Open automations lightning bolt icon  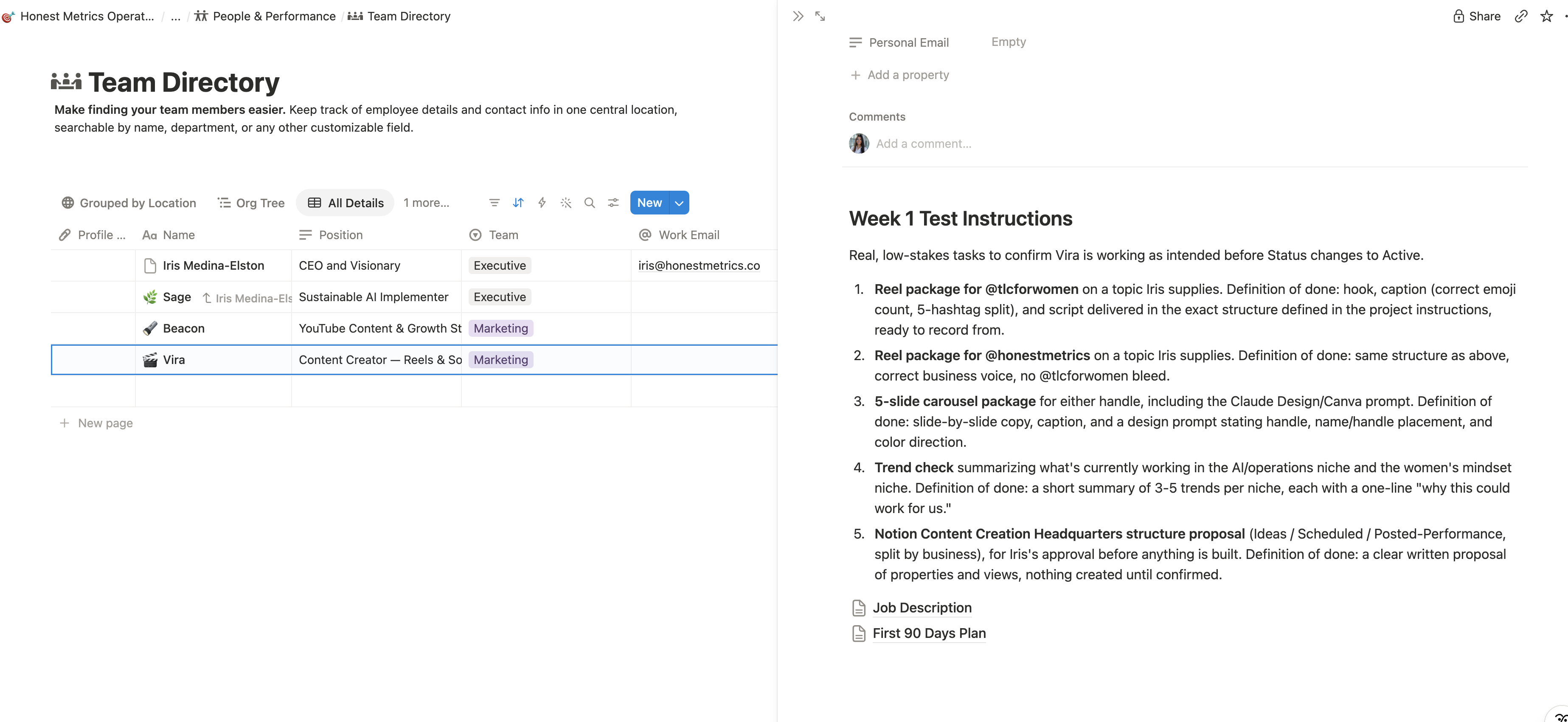click(542, 203)
